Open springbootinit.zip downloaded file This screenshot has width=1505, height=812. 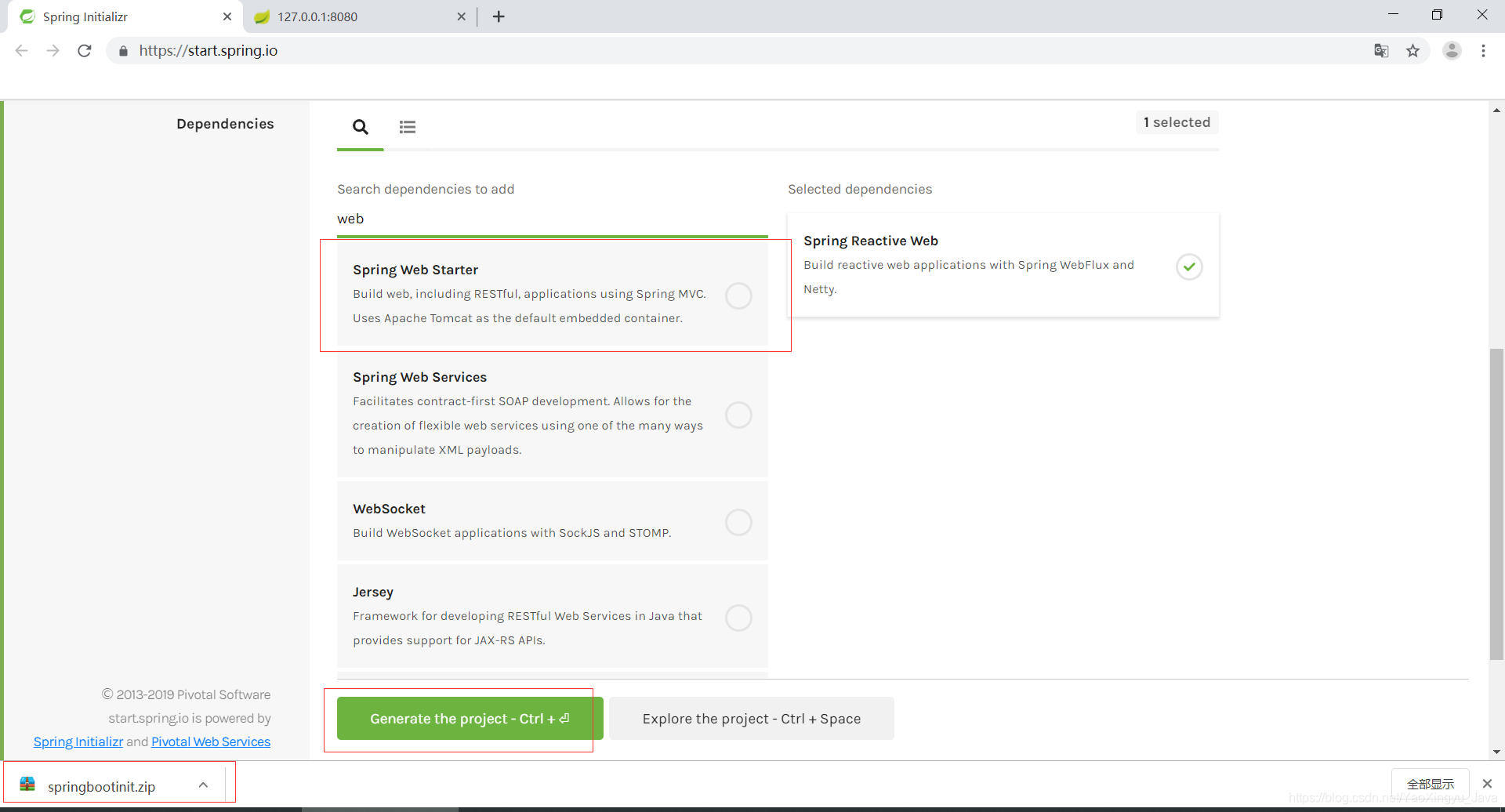pyautogui.click(x=102, y=786)
